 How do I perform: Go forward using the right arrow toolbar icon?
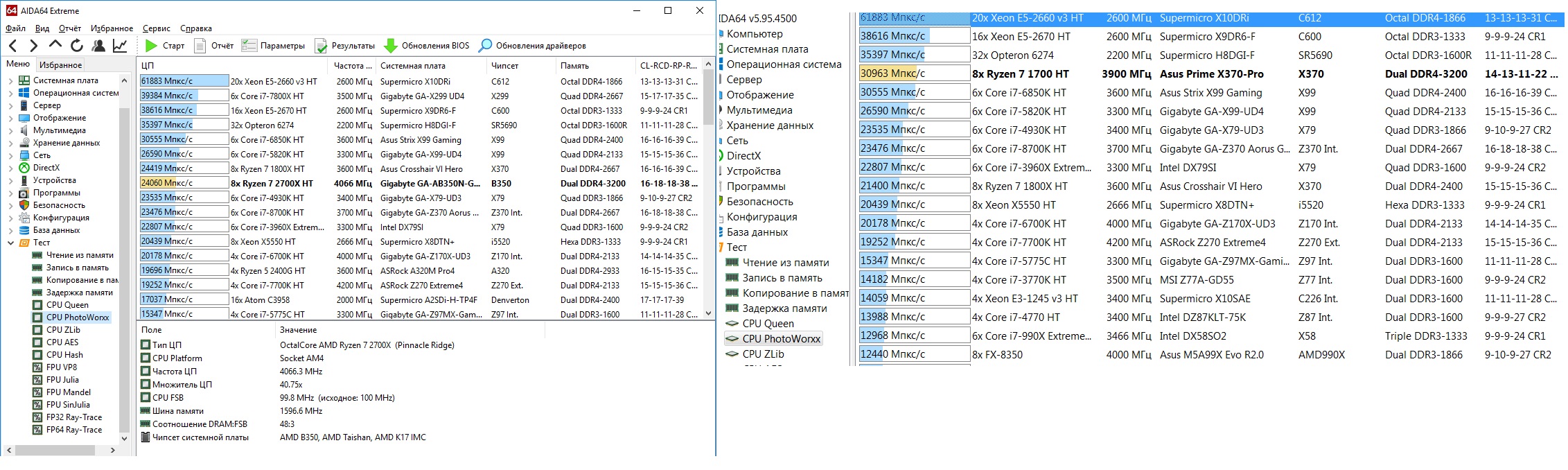click(34, 46)
